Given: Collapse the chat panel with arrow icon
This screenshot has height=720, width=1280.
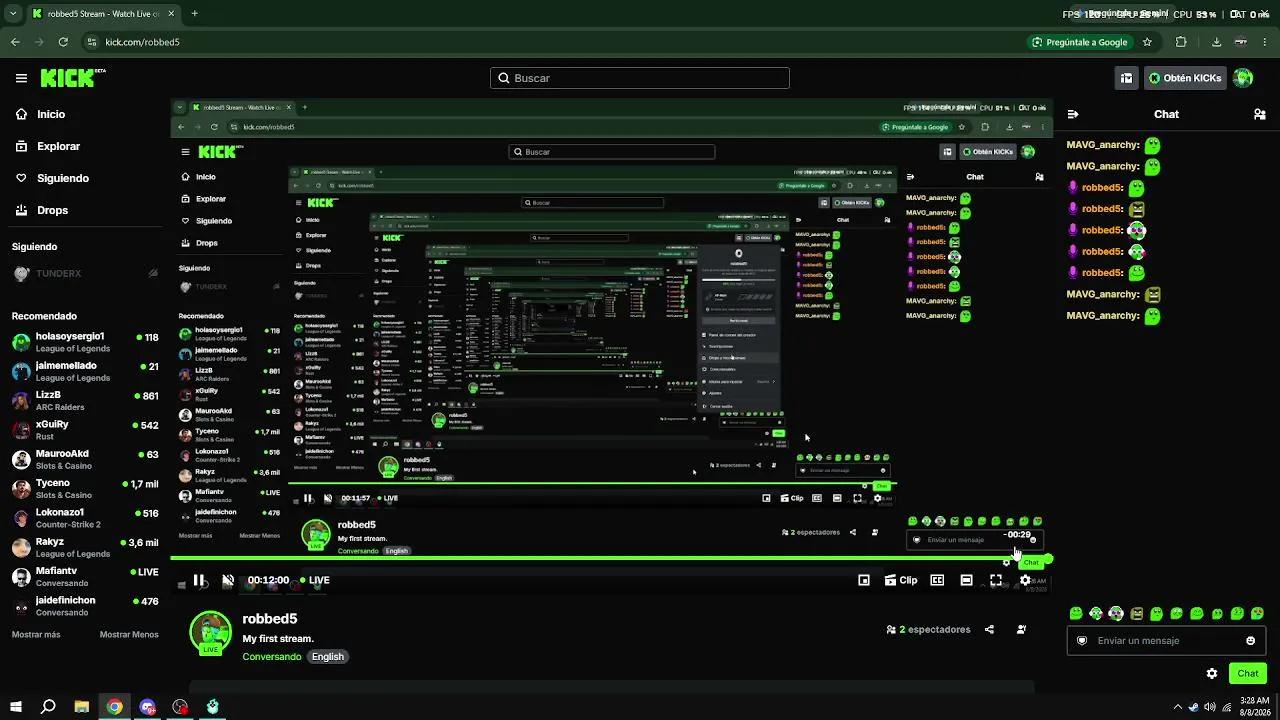Looking at the screenshot, I should tap(1073, 114).
